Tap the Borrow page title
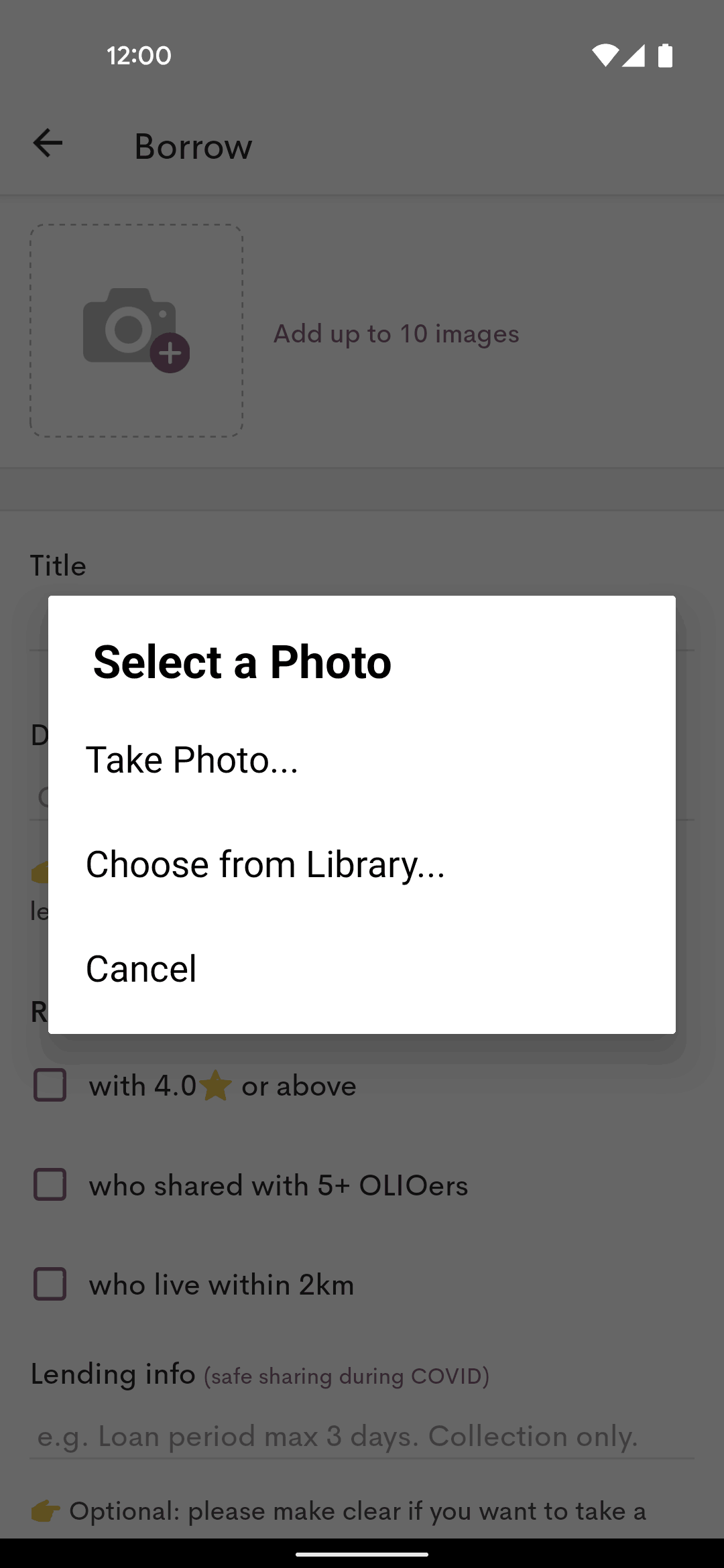 click(x=193, y=147)
